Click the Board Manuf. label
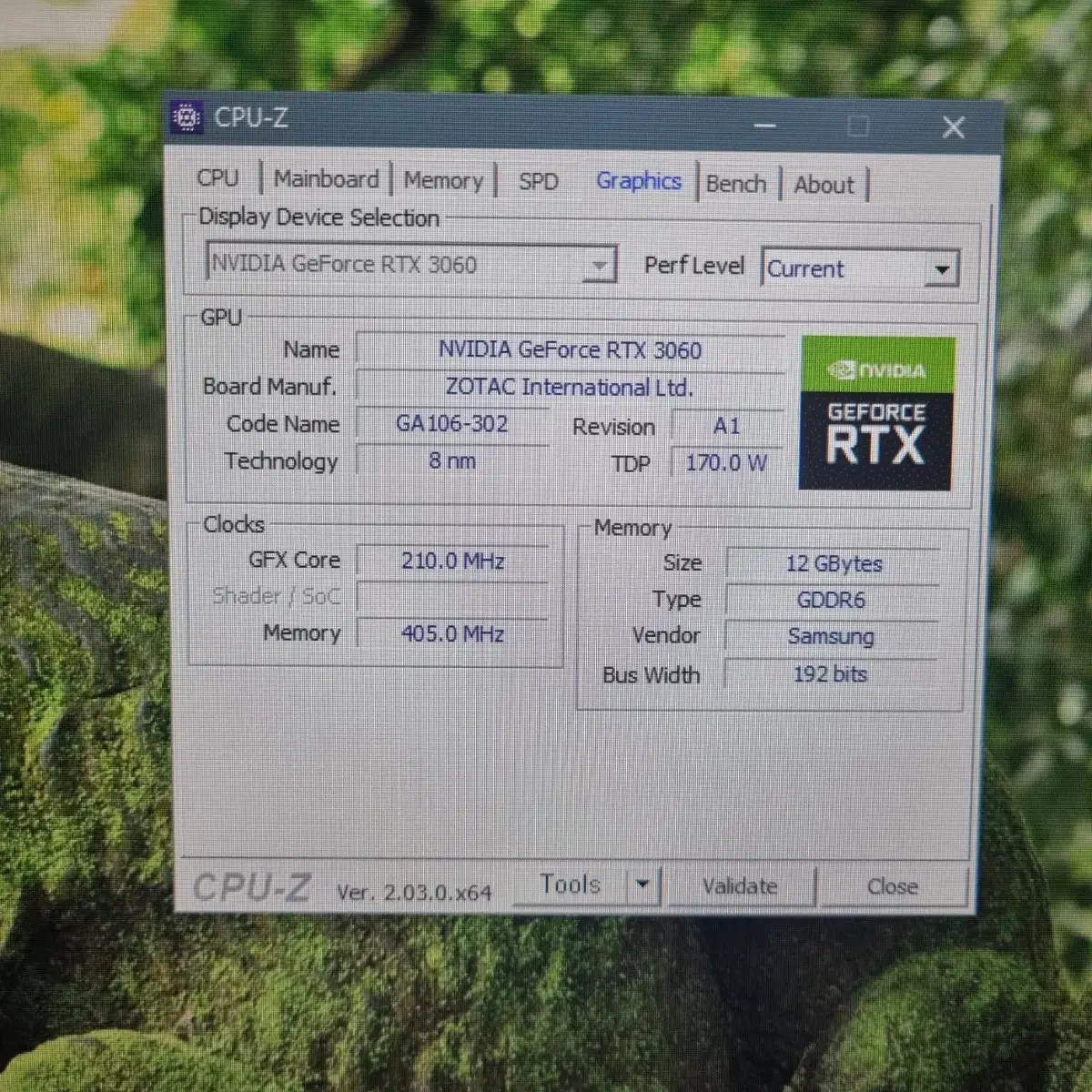The width and height of the screenshot is (1092, 1092). pos(270,386)
